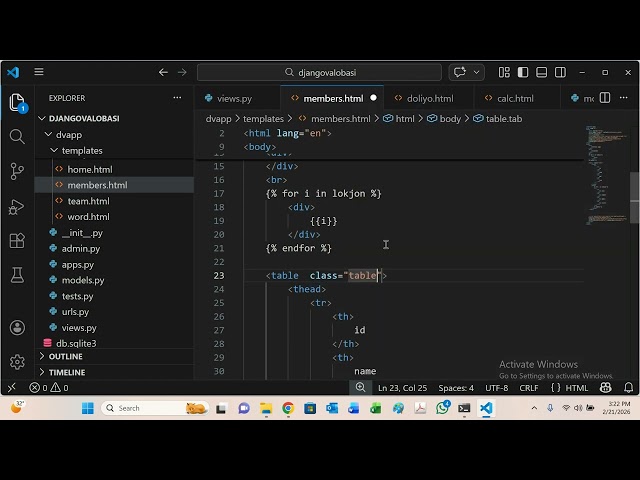Image resolution: width=640 pixels, height=480 pixels.
Task: Click the table.tab breadcrumb segment
Action: [x=498, y=119]
